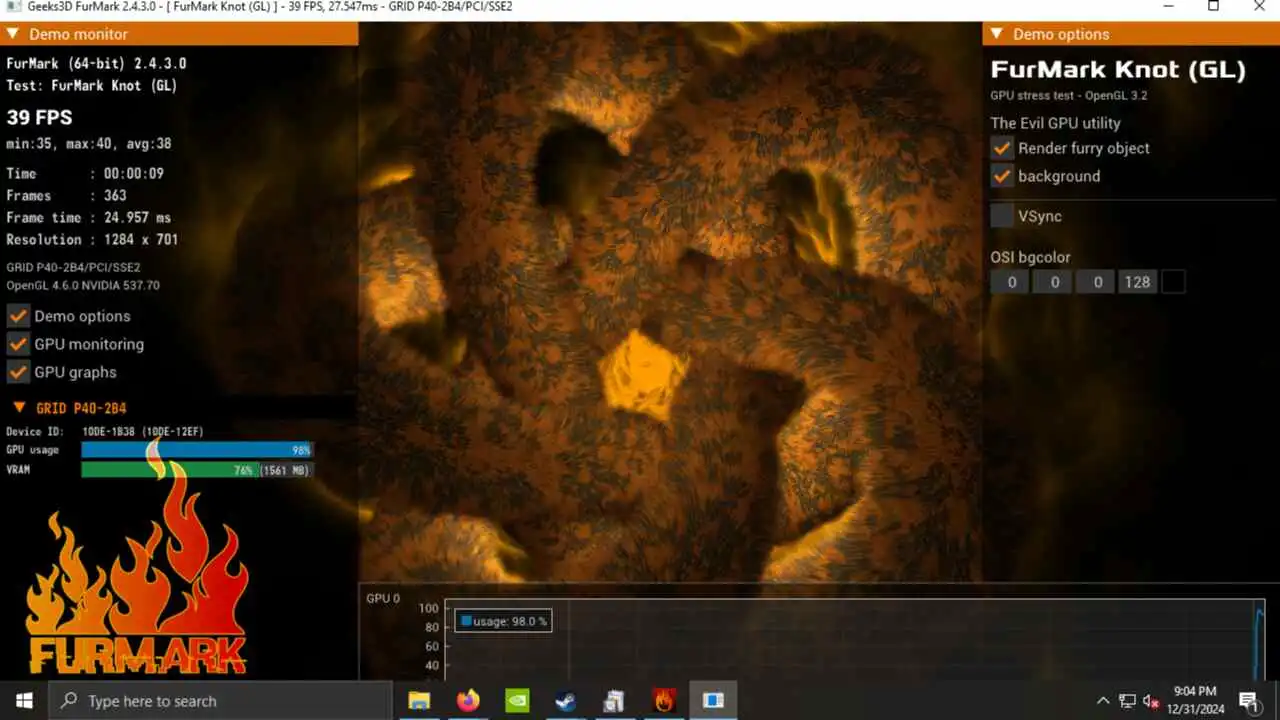Disable Render furry object checkbox
The image size is (1280, 720).
pos(1002,148)
